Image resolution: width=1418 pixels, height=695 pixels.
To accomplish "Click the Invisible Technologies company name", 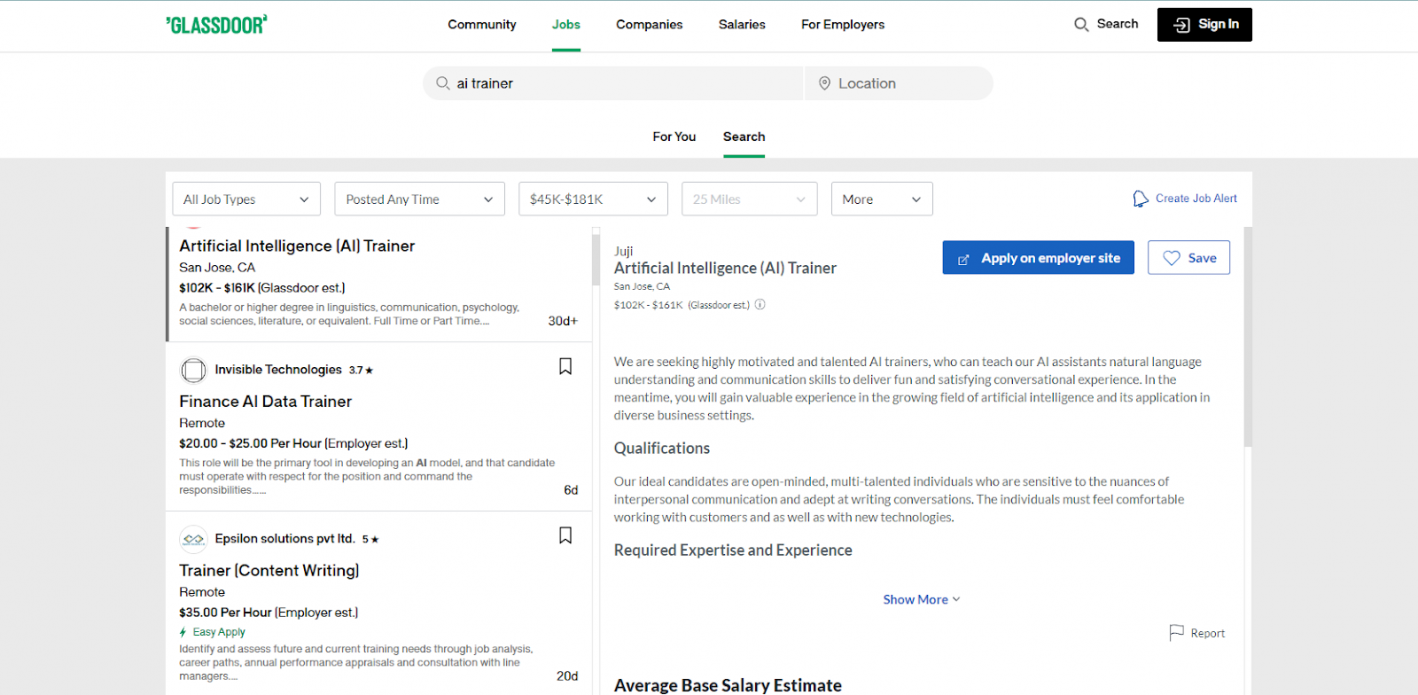I will (x=278, y=370).
